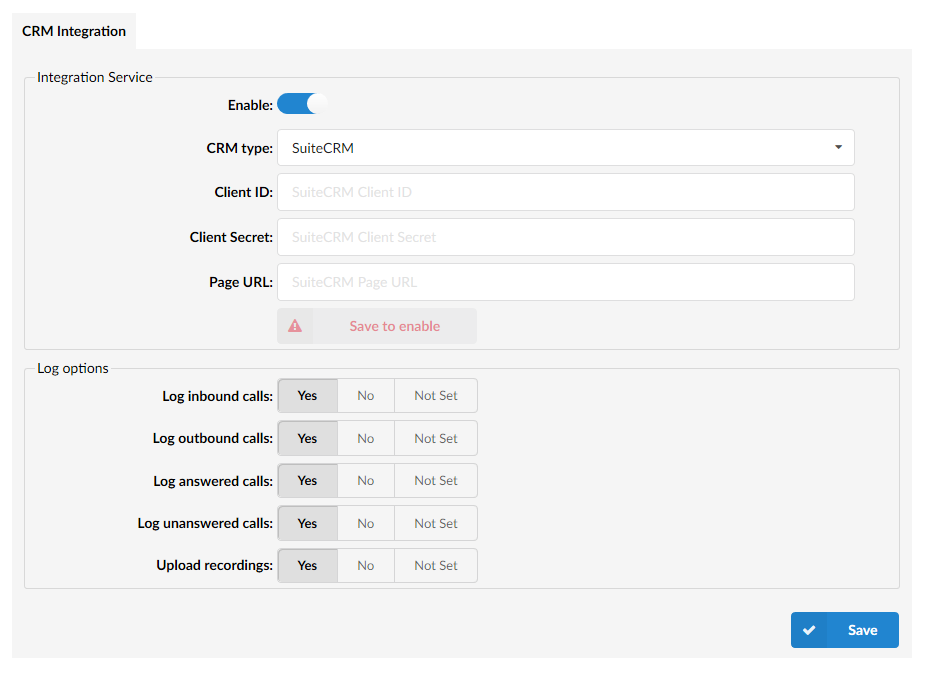The width and height of the screenshot is (930, 682).
Task: Disable Upload recordings by choosing No
Action: pyautogui.click(x=366, y=566)
